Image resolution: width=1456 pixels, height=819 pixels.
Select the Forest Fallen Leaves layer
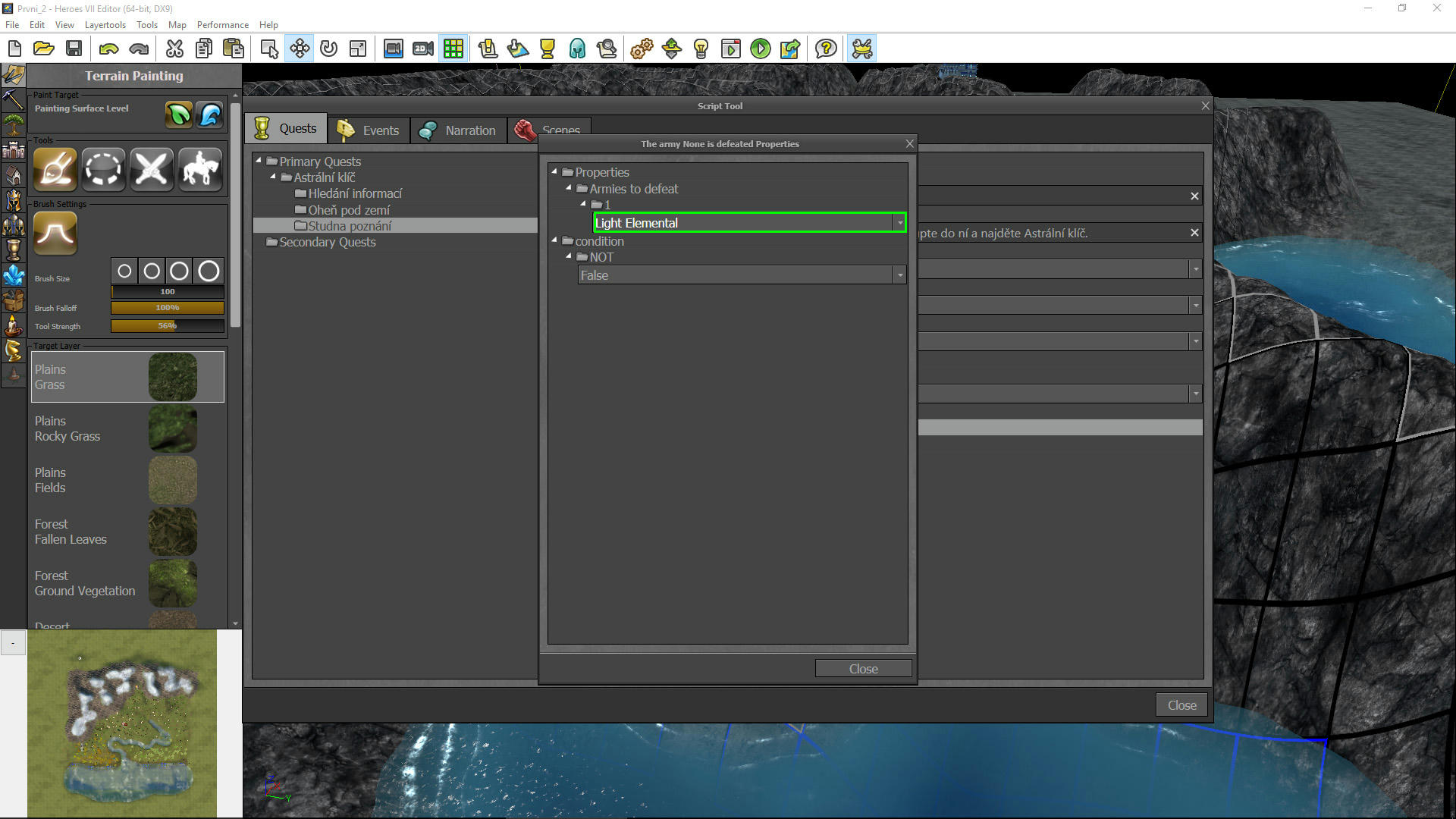127,532
